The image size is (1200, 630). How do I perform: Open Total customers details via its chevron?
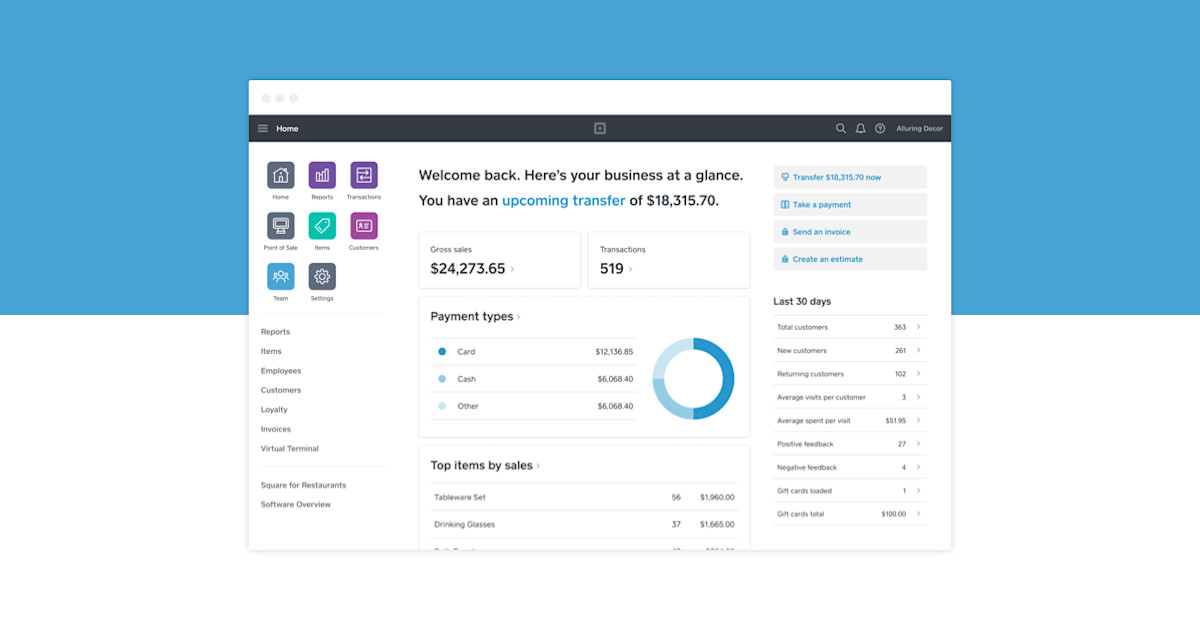pyautogui.click(x=916, y=327)
